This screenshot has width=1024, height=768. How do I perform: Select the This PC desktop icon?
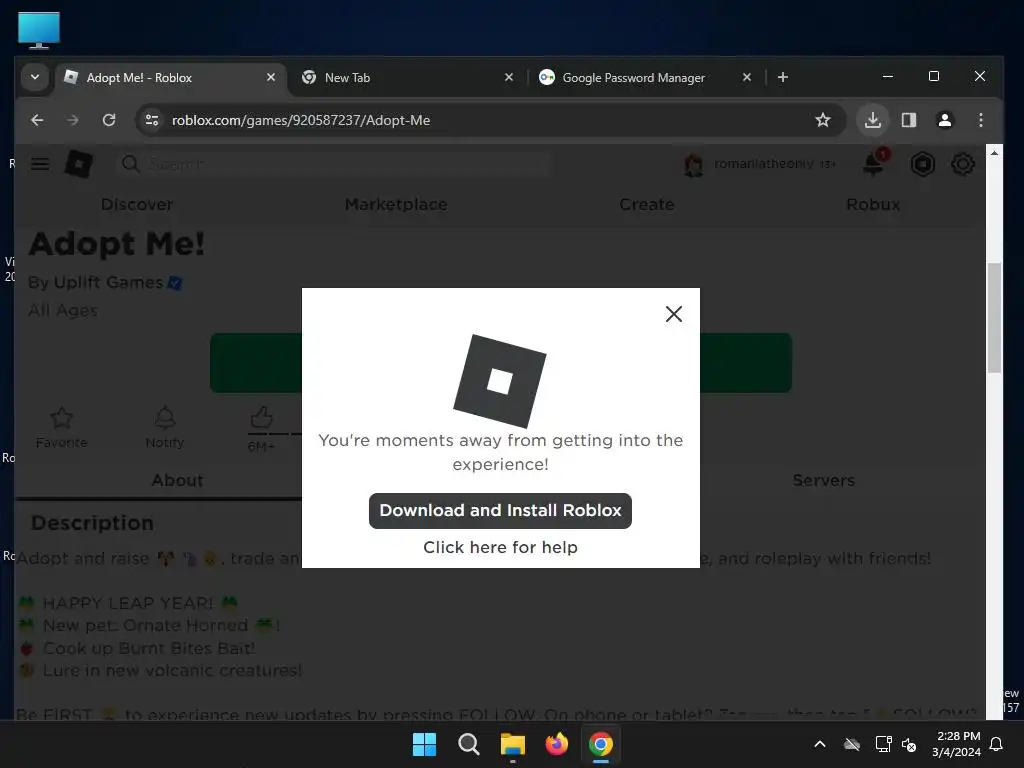point(39,30)
